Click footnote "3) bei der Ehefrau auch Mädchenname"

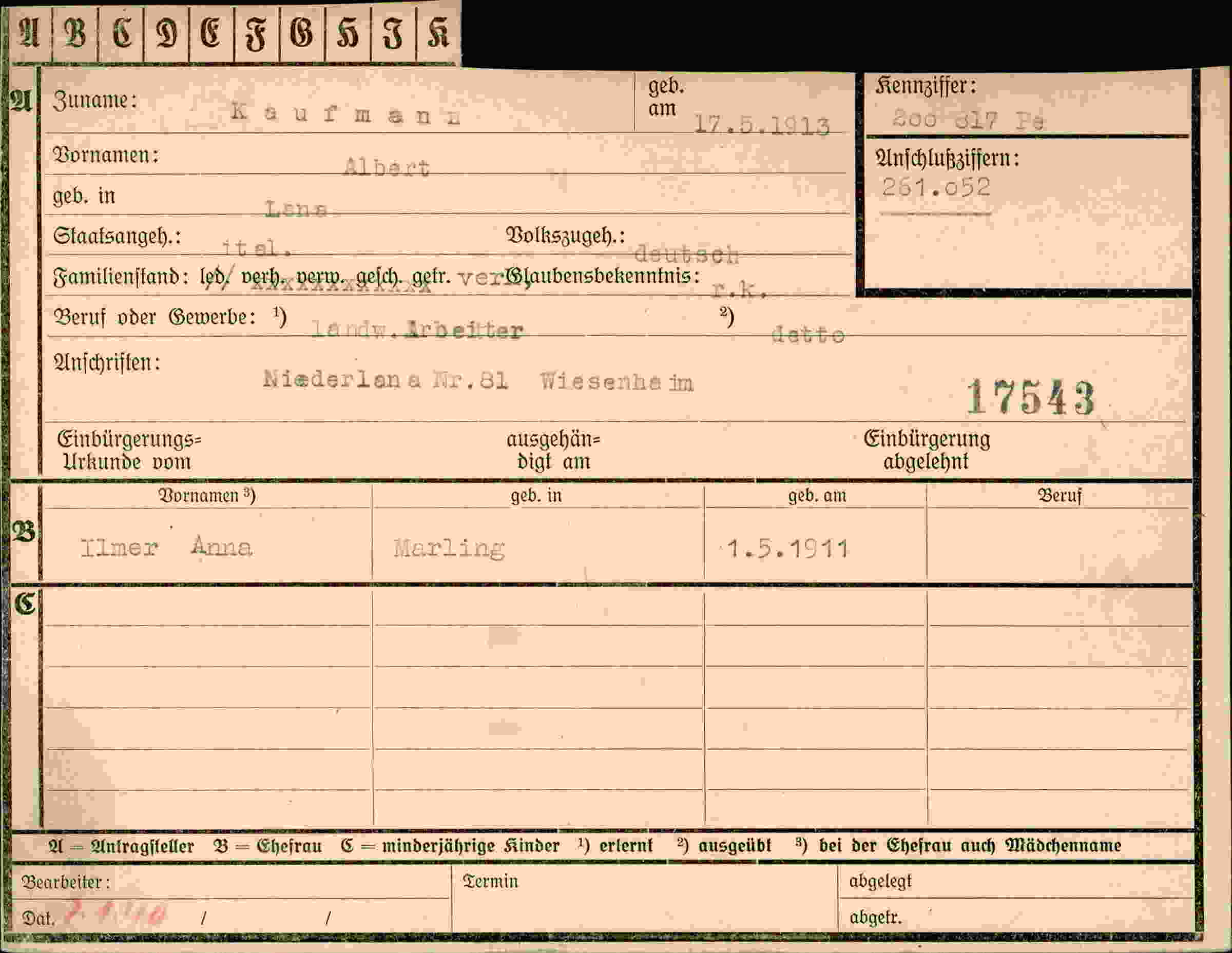pyautogui.click(x=958, y=846)
